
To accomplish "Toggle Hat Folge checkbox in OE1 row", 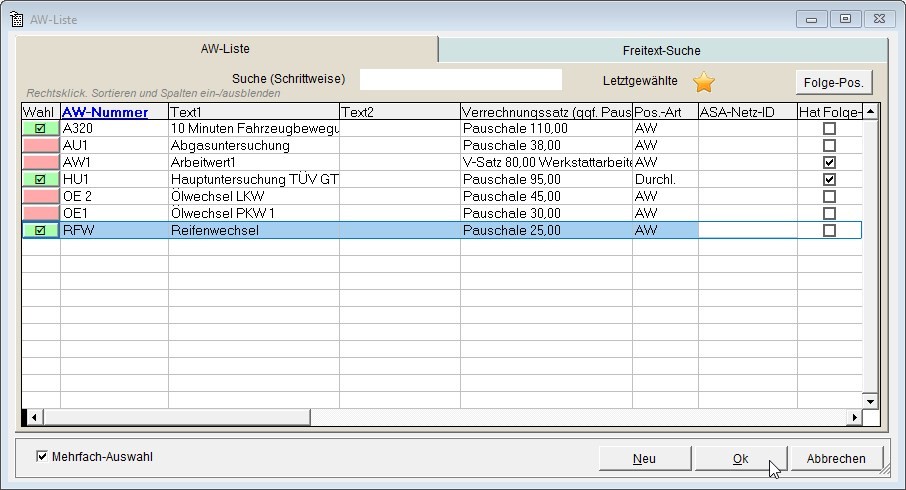I will pos(829,213).
